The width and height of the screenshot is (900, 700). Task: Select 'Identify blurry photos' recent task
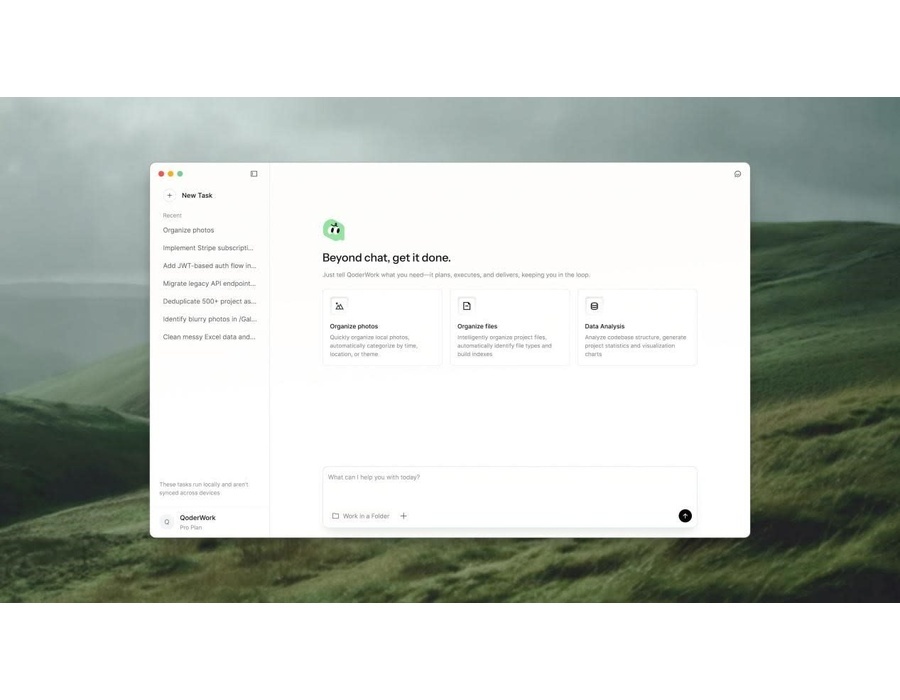tap(209, 319)
